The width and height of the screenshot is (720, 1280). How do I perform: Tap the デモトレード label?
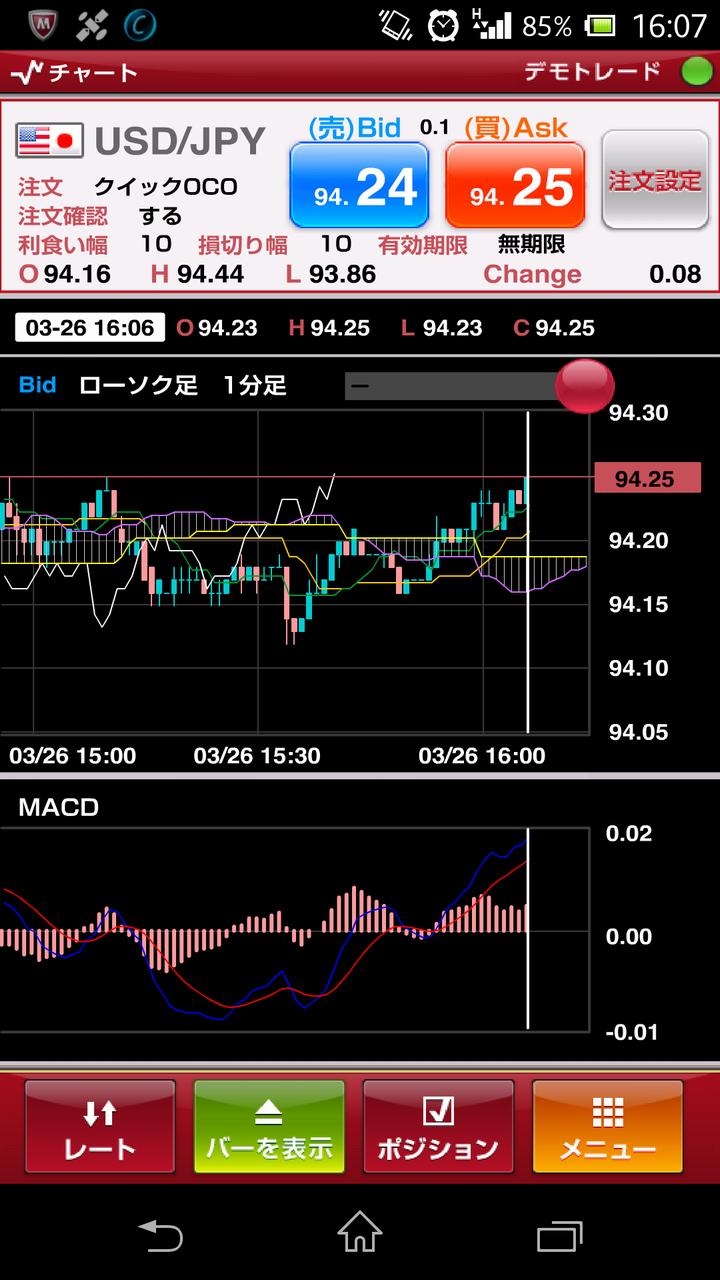tap(593, 72)
